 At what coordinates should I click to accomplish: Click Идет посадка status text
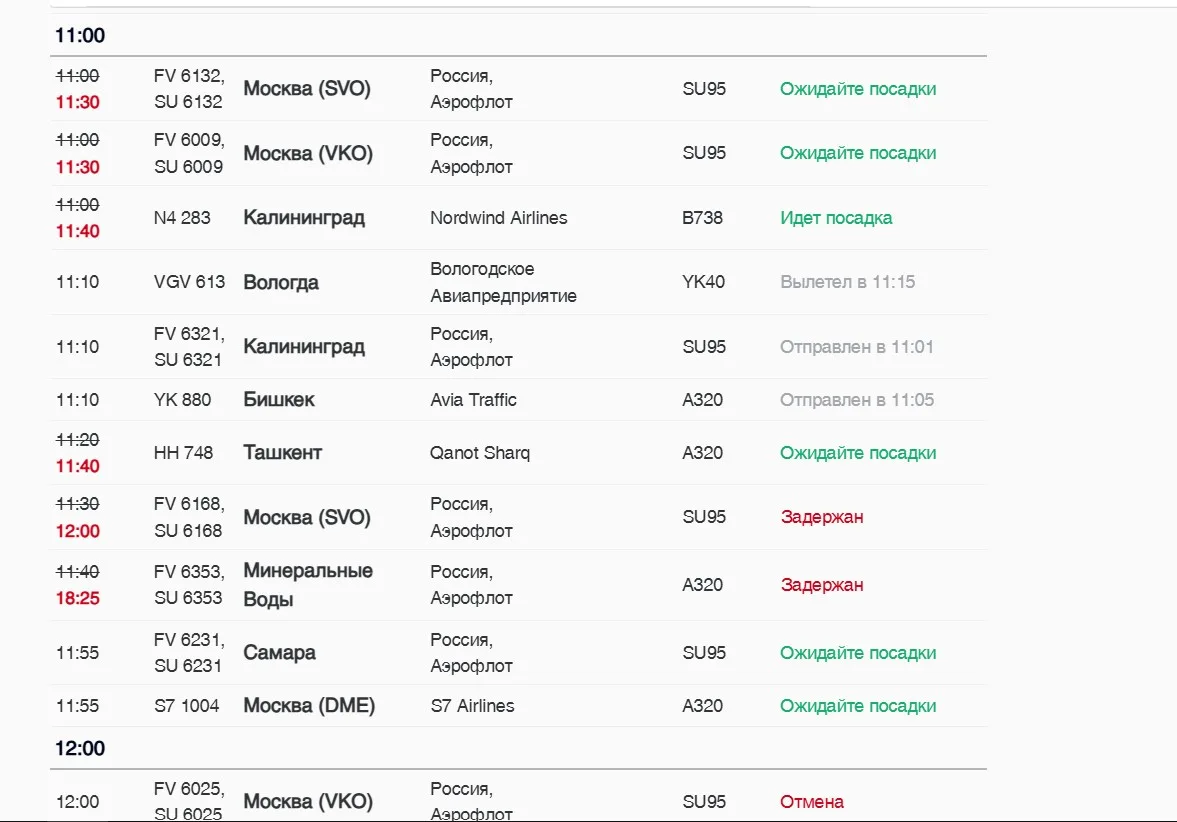point(836,218)
